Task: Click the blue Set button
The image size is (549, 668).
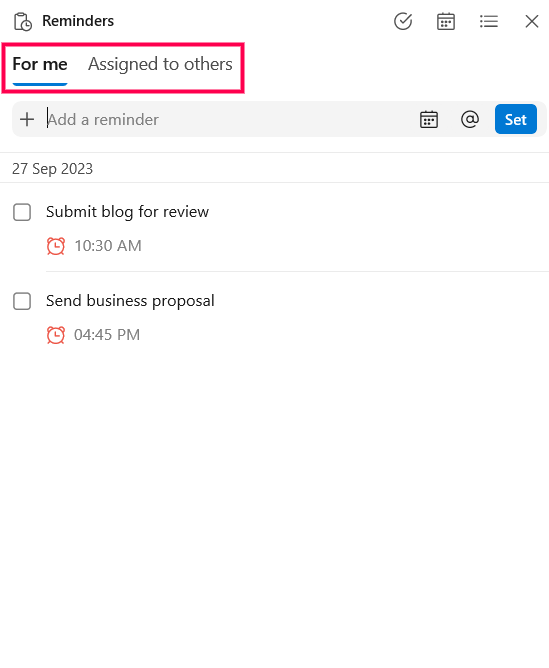Action: [x=516, y=119]
